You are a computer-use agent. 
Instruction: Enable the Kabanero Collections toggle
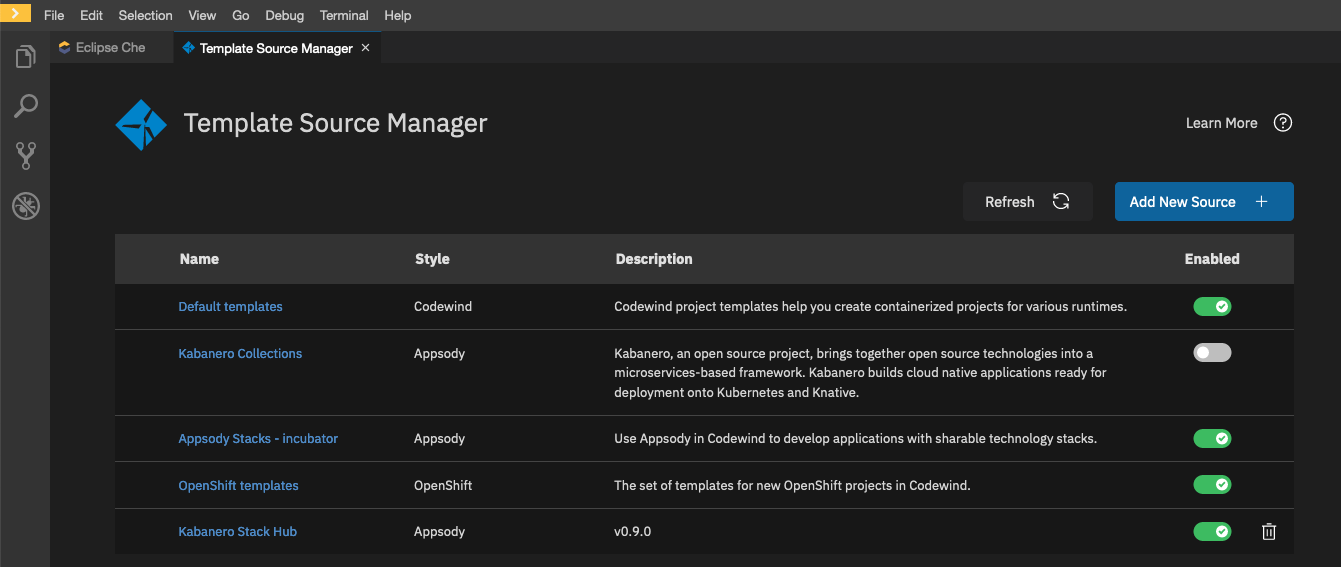point(1212,353)
